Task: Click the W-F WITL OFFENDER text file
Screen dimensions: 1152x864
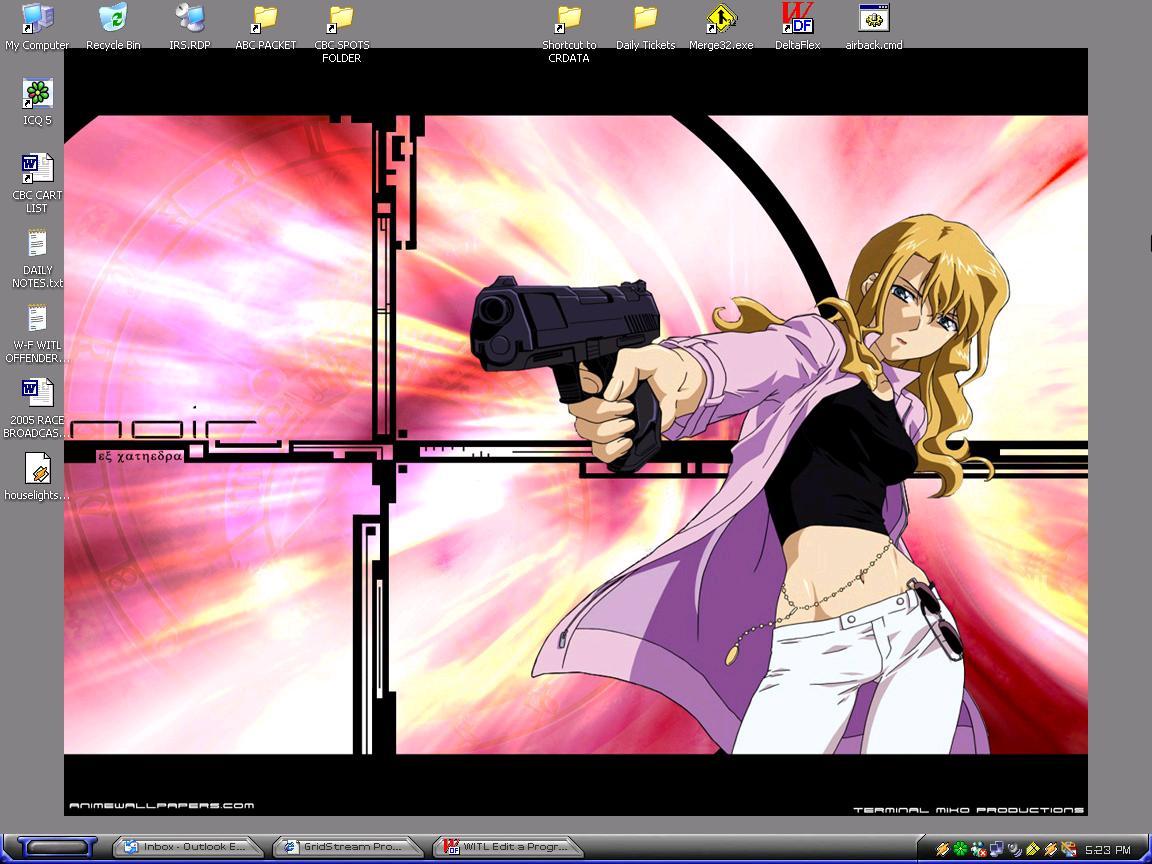Action: pyautogui.click(x=37, y=320)
